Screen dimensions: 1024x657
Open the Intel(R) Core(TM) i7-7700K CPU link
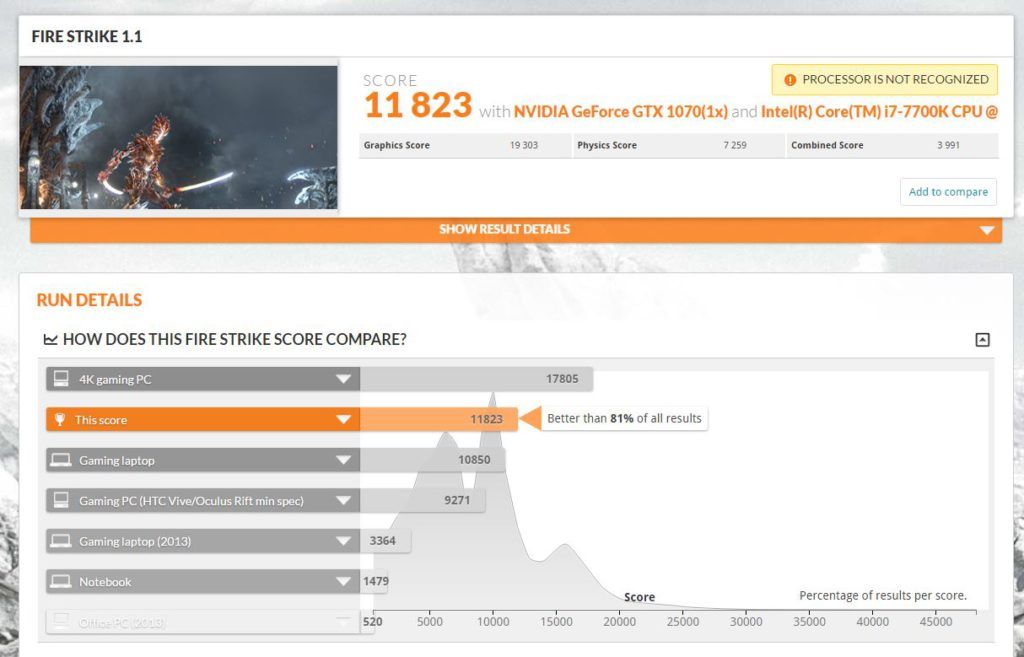tap(879, 112)
